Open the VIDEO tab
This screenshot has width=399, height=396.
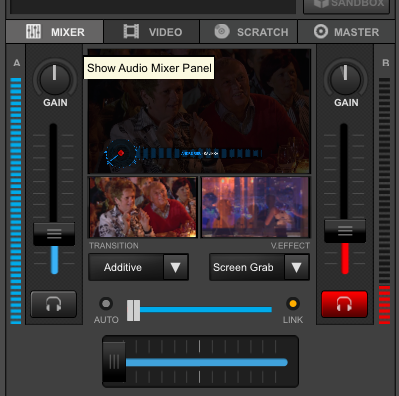(x=152, y=32)
